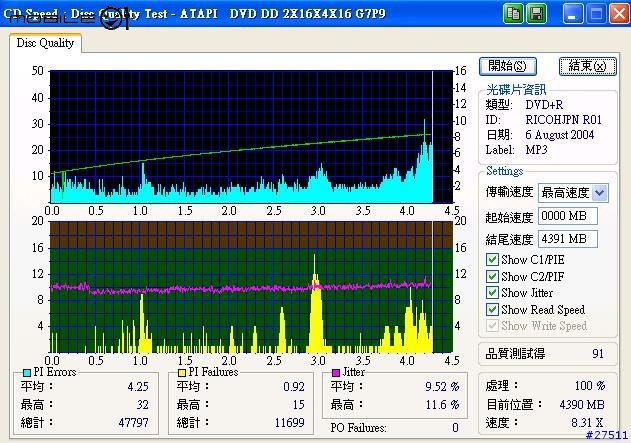Viewport: 631px width, 443px height.
Task: Click the PI Errors average 4.25
Action: coord(138,387)
